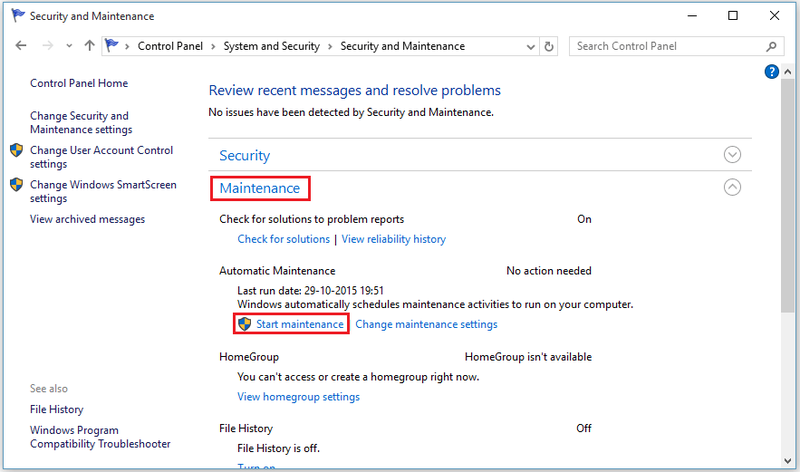This screenshot has width=800, height=472.
Task: Minimize the Security and Maintenance window
Action: click(692, 16)
